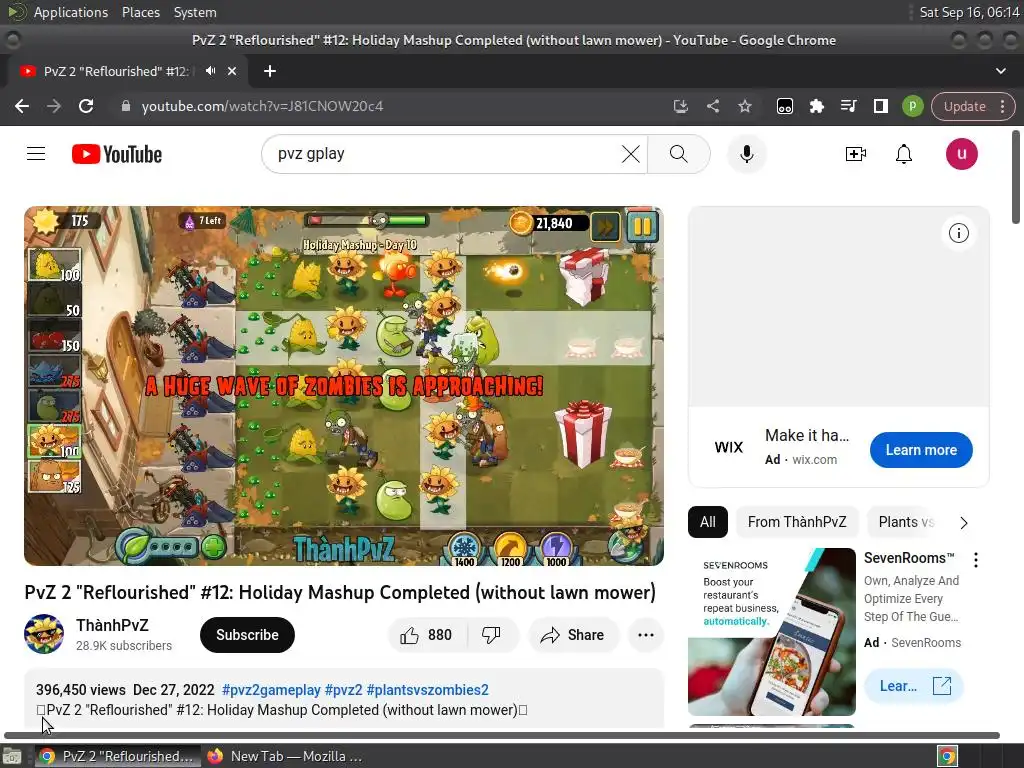Open the #plantsvszombies2 hashtag
Image resolution: width=1024 pixels, height=768 pixels.
427,690
